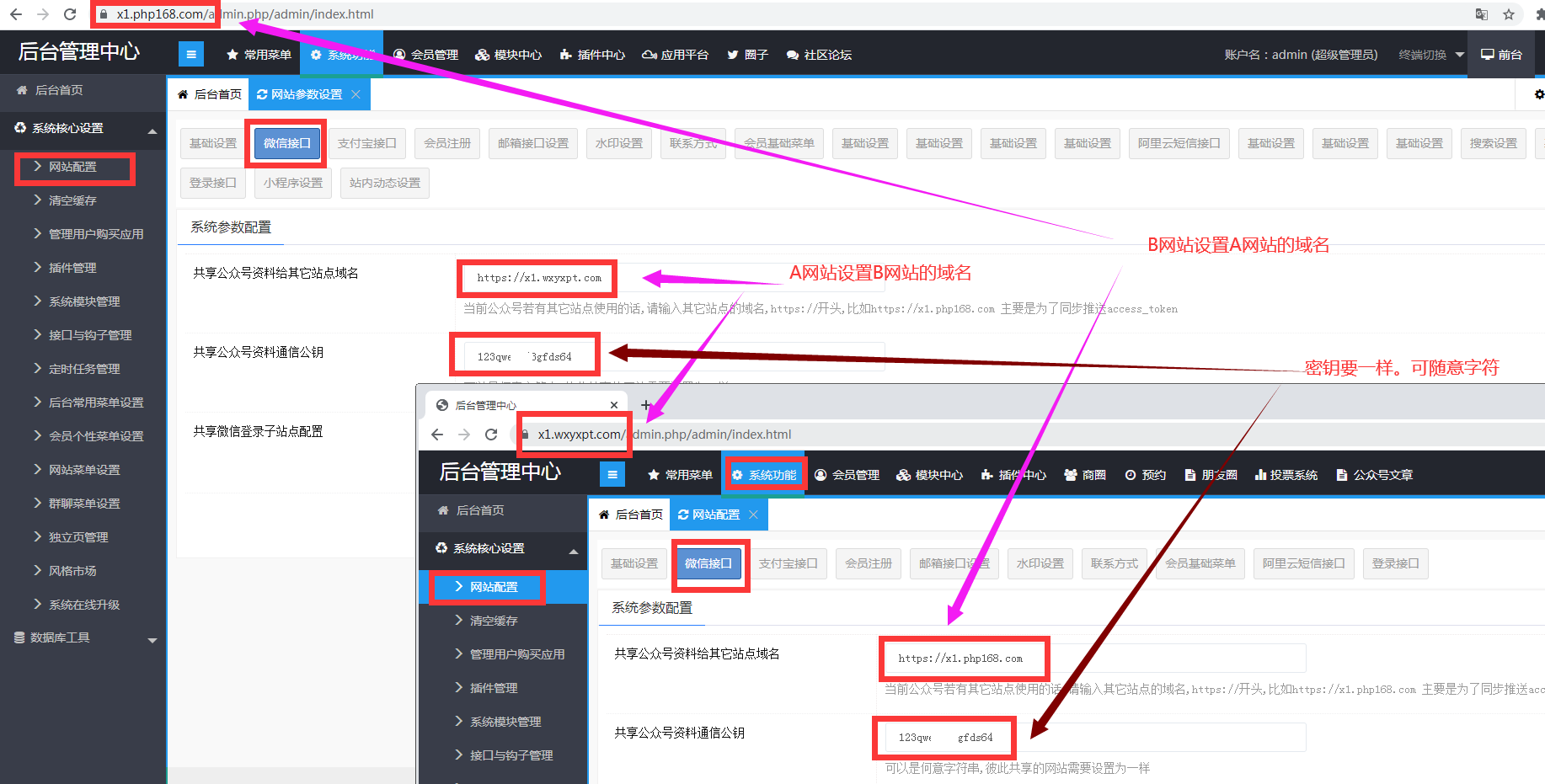Click the blue hamburger menu toggle icon

(191, 55)
